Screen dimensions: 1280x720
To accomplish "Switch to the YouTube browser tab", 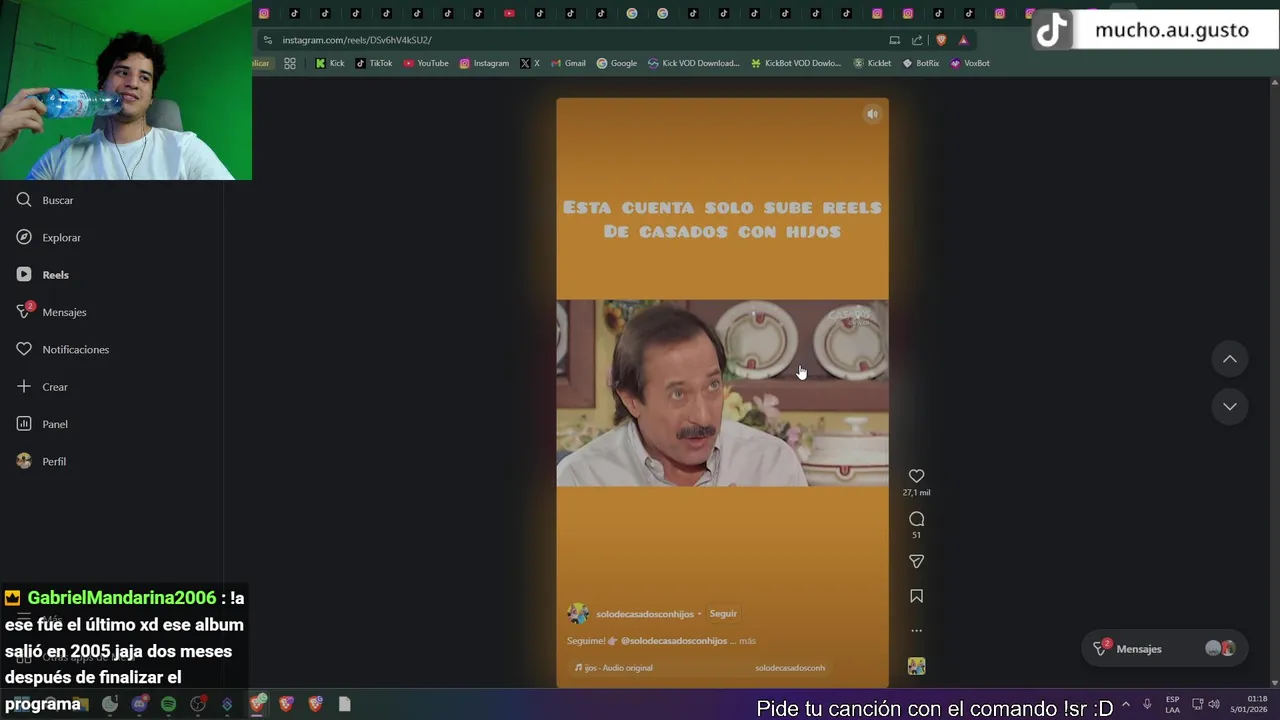I will [x=509, y=13].
